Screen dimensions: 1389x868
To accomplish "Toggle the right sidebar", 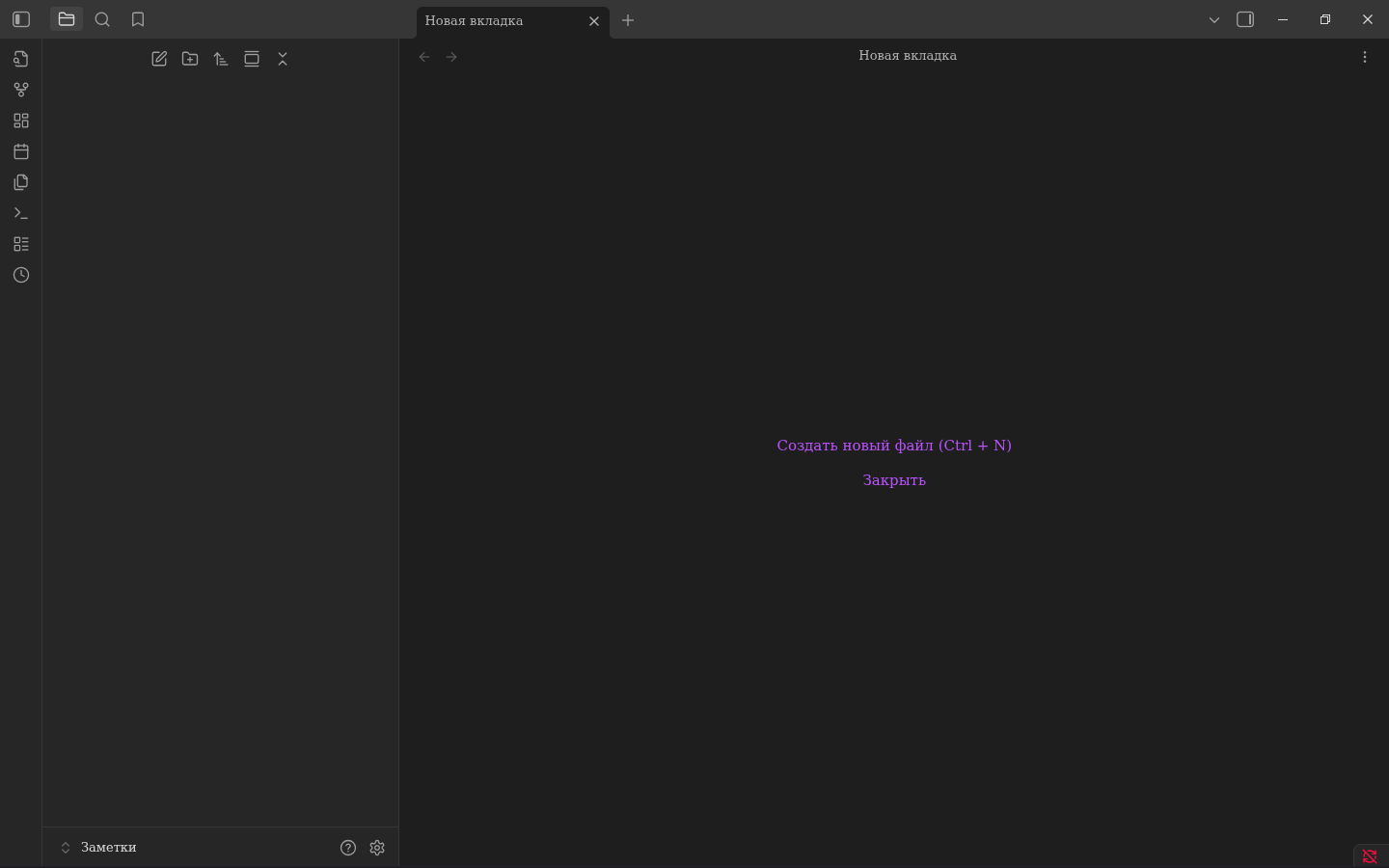I will click(1245, 19).
